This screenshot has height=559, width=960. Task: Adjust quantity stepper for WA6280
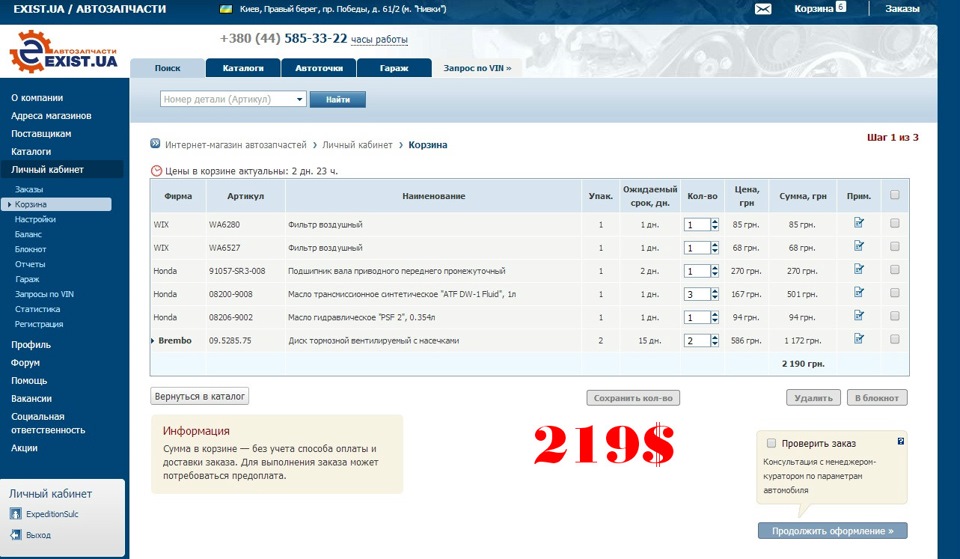(x=714, y=225)
